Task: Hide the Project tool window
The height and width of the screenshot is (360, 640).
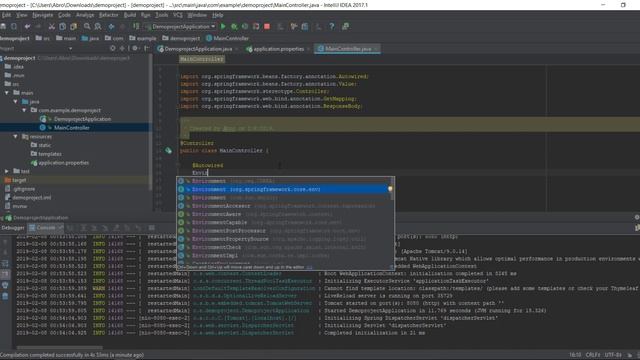Action: tap(146, 48)
